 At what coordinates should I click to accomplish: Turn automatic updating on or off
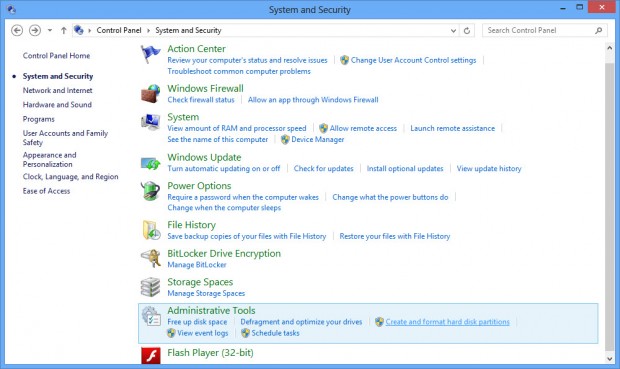(x=223, y=168)
